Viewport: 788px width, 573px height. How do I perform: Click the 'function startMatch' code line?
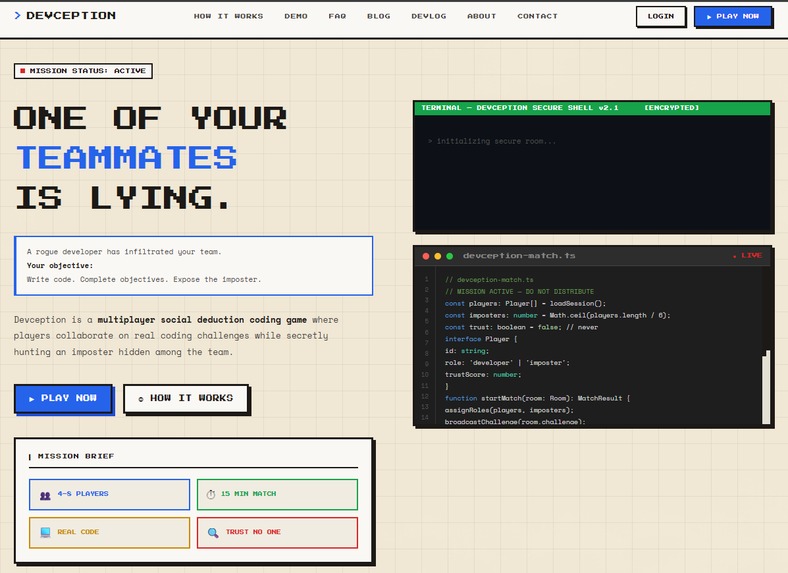[537, 398]
